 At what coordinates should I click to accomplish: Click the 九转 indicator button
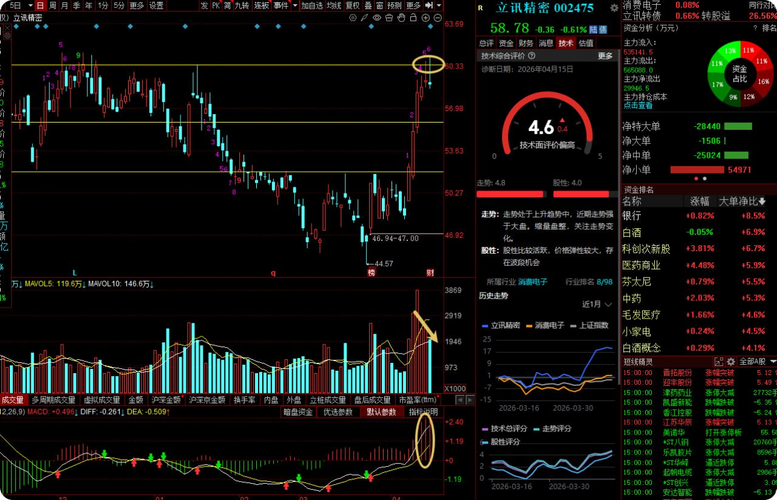(242, 5)
